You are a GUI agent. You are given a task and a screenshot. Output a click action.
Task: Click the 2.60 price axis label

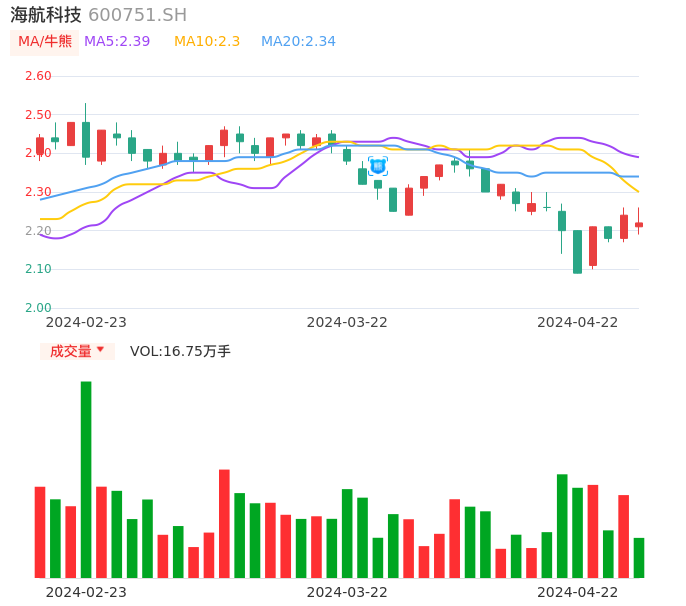coord(38,76)
